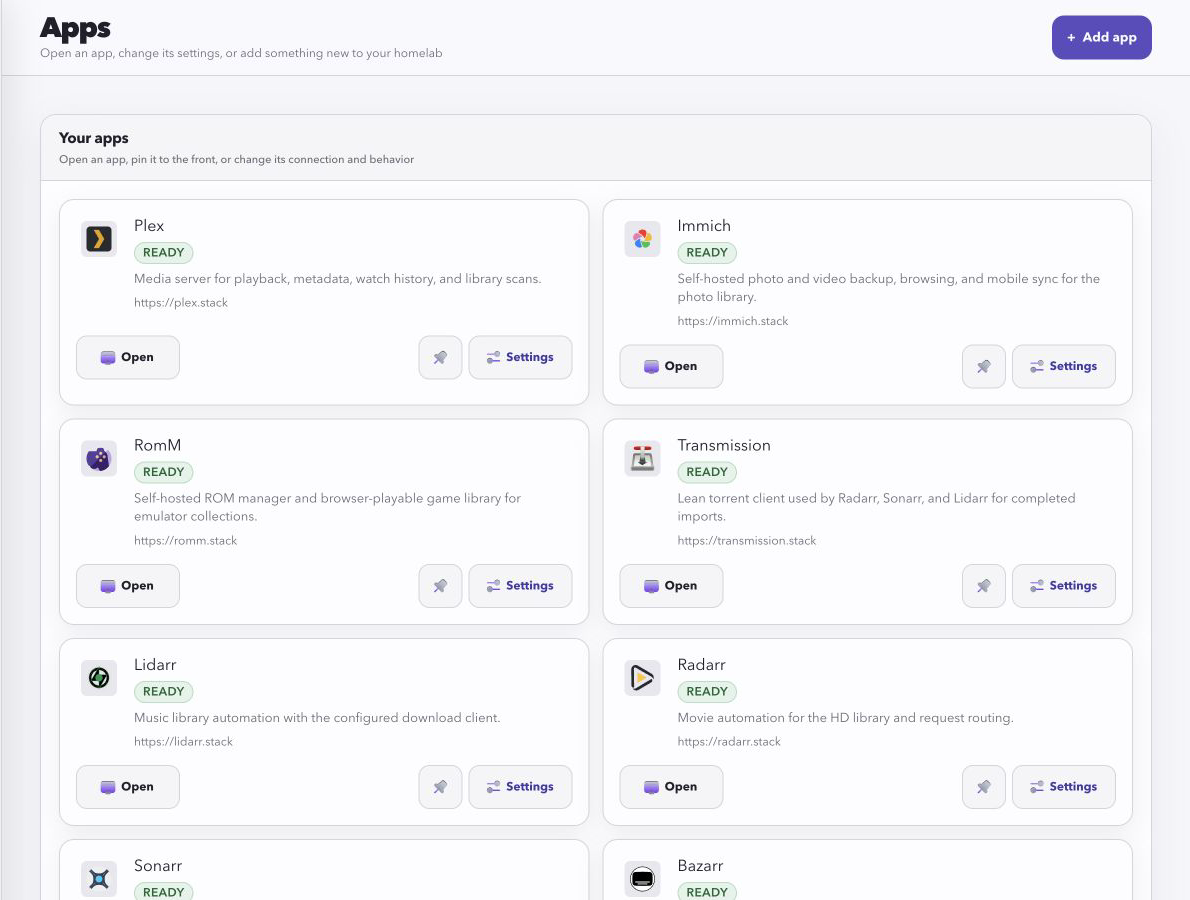Click the https://lidarr.stack URL
The height and width of the screenshot is (900, 1190).
tap(183, 741)
